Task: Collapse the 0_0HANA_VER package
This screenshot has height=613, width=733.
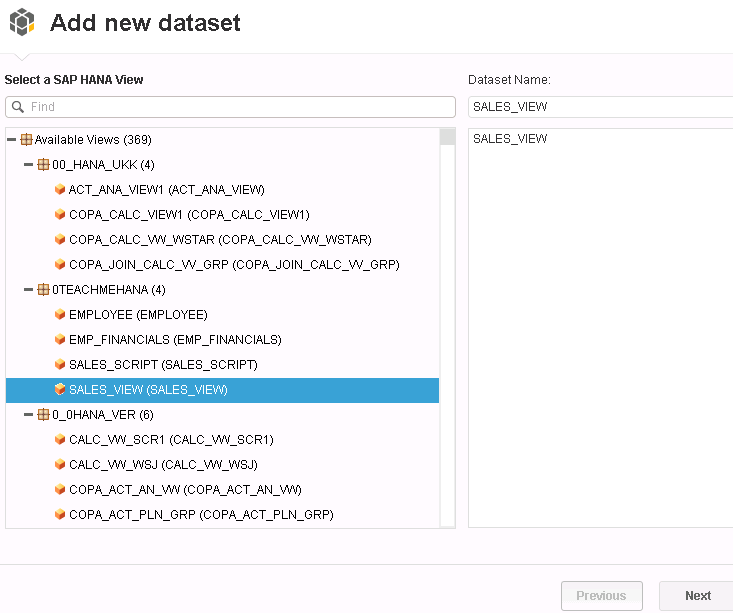Action: [x=29, y=414]
